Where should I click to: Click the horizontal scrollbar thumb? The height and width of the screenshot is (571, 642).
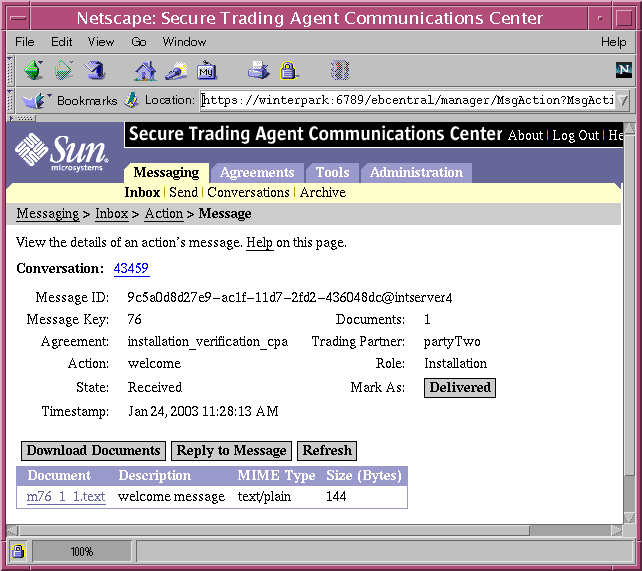pyautogui.click(x=275, y=530)
